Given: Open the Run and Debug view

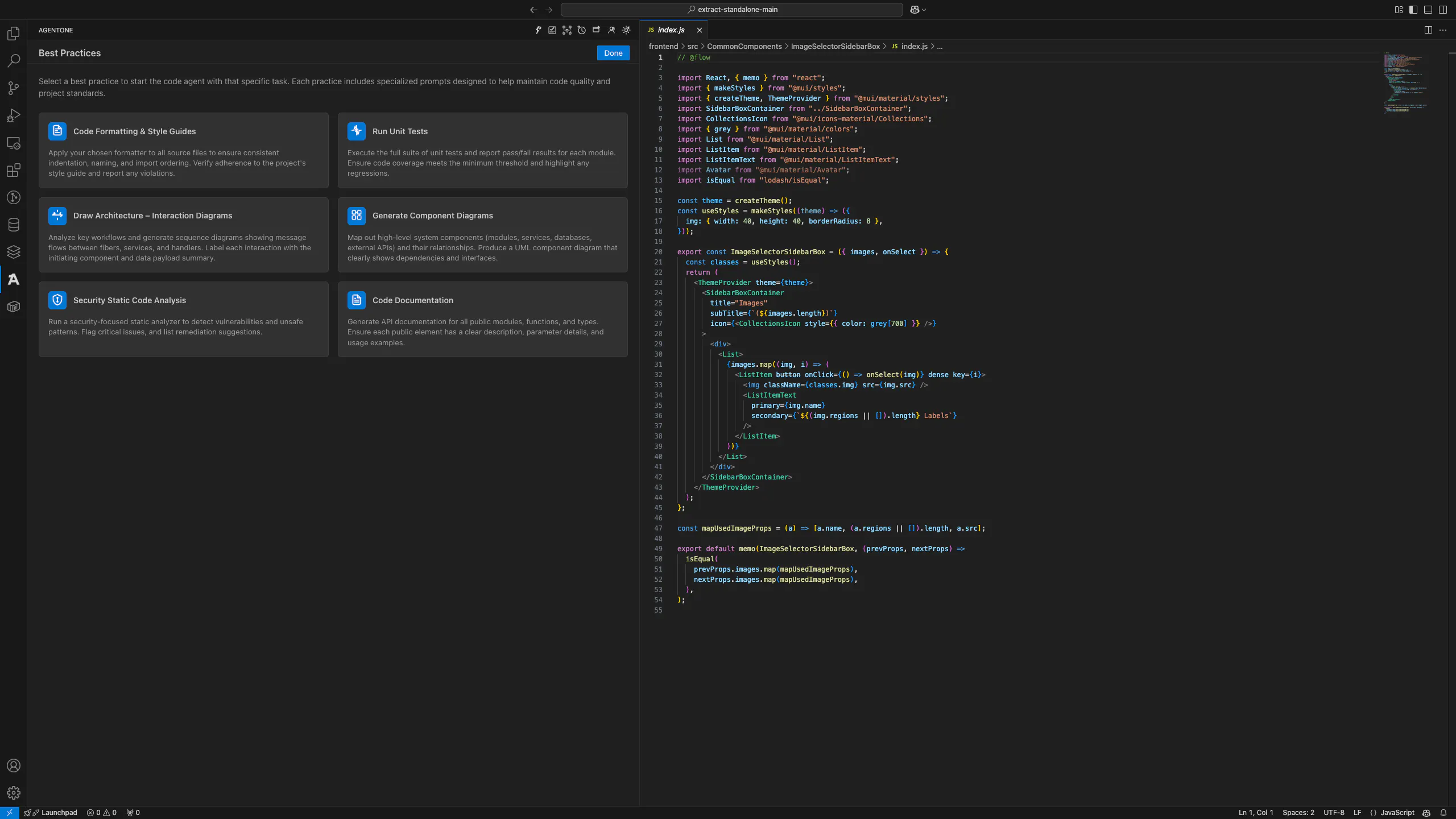Looking at the screenshot, I should tap(14, 115).
